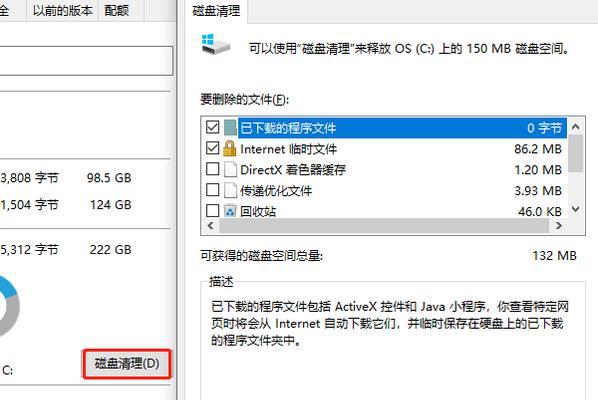Click the lock icon beside Internet 临时文件
Screen dimensions: 598x400
pyautogui.click(x=230, y=148)
